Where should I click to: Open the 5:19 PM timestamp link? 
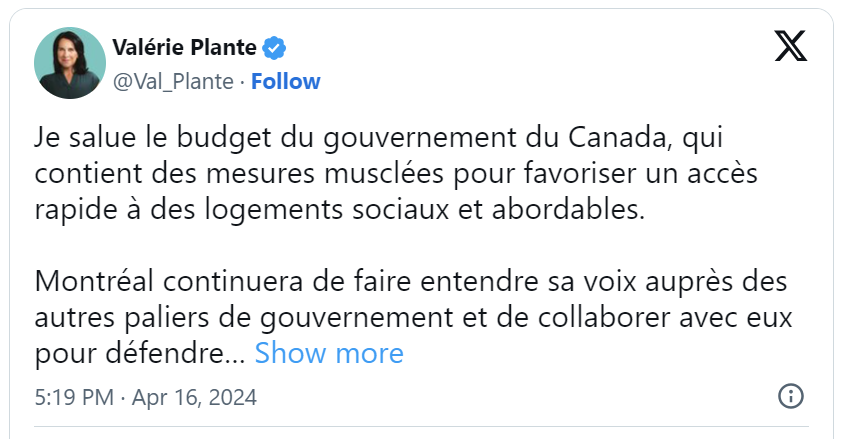(x=74, y=398)
